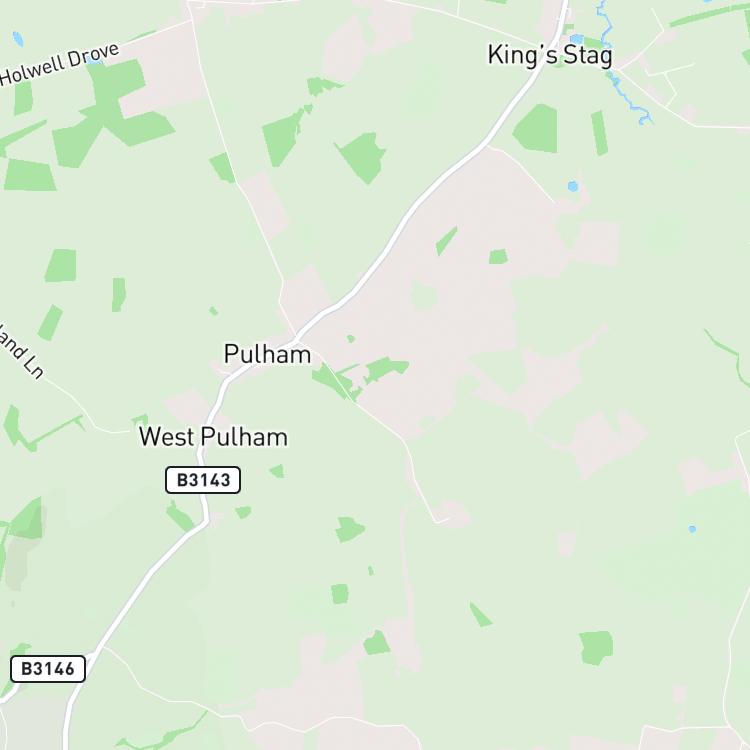This screenshot has height=750, width=750.
Task: Select the Pulham village label
Action: [x=267, y=354]
